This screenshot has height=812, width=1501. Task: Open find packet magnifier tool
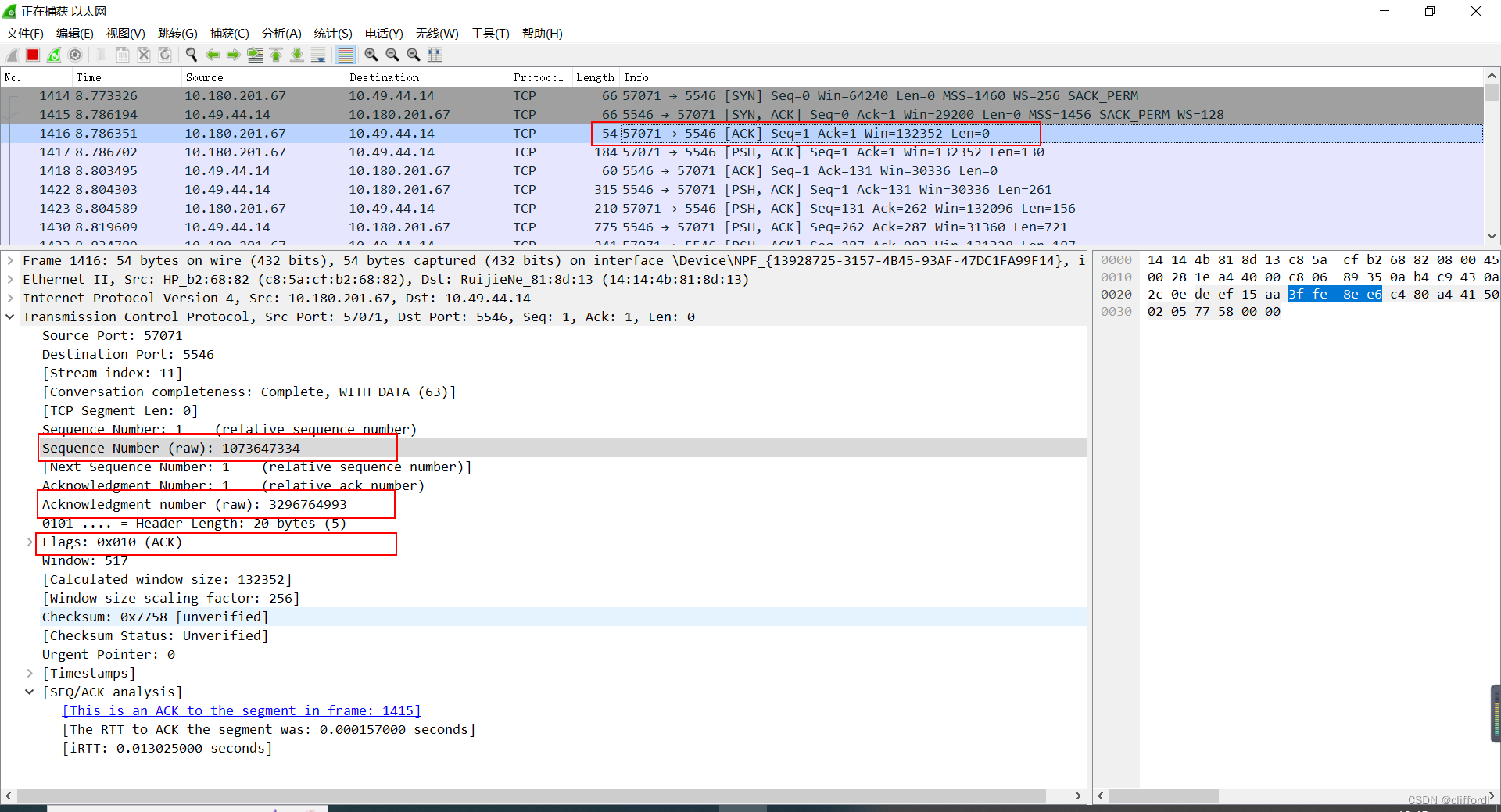click(x=192, y=55)
